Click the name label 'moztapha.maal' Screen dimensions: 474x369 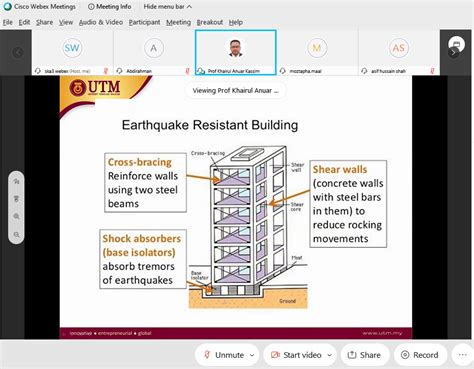pos(305,71)
